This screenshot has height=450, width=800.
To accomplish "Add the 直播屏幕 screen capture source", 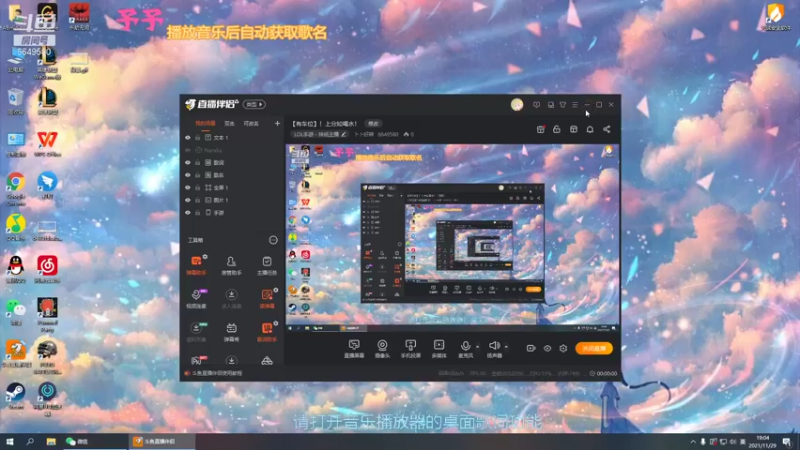I will tap(354, 349).
